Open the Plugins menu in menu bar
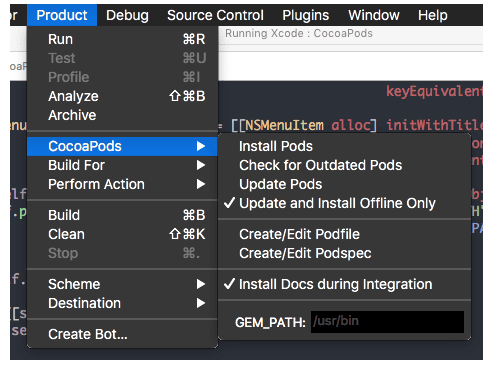This screenshot has width=491, height=366. coord(306,15)
